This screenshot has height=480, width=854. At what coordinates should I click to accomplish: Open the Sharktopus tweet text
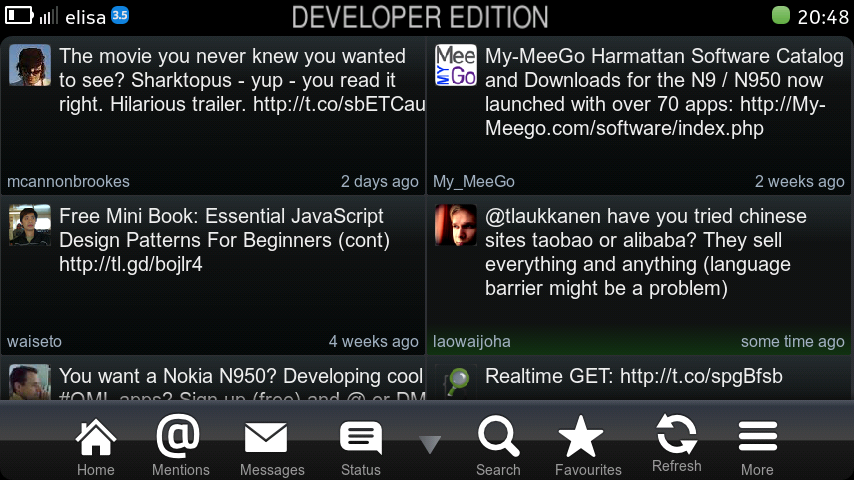242,80
